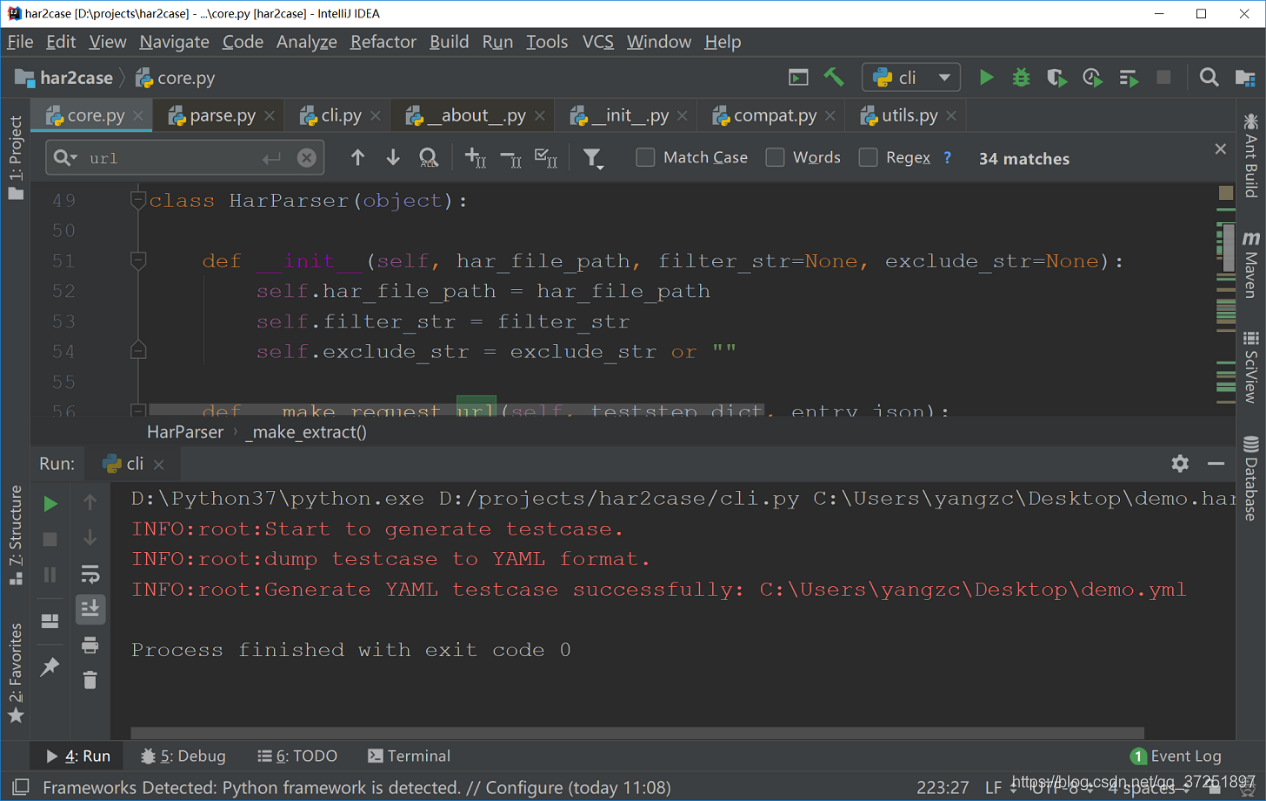Open search filter funnel icon
1266x801 pixels.
click(593, 158)
